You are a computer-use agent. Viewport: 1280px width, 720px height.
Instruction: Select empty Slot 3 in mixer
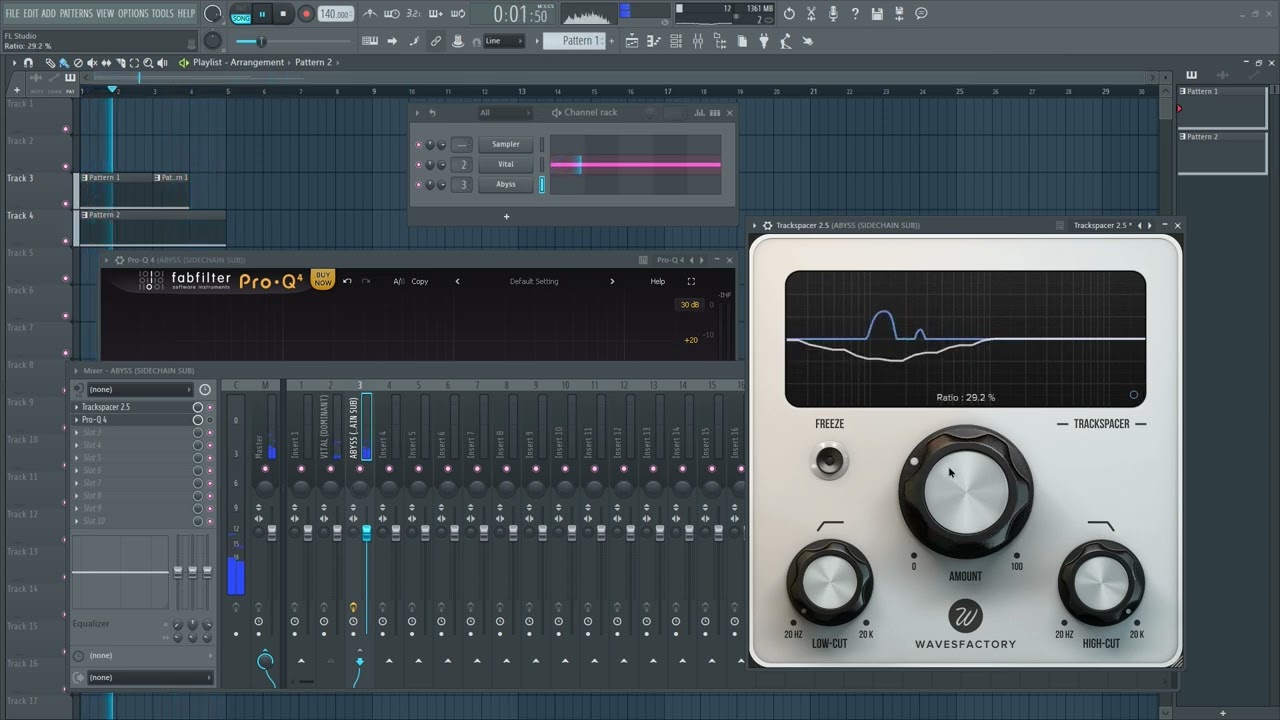(x=135, y=432)
